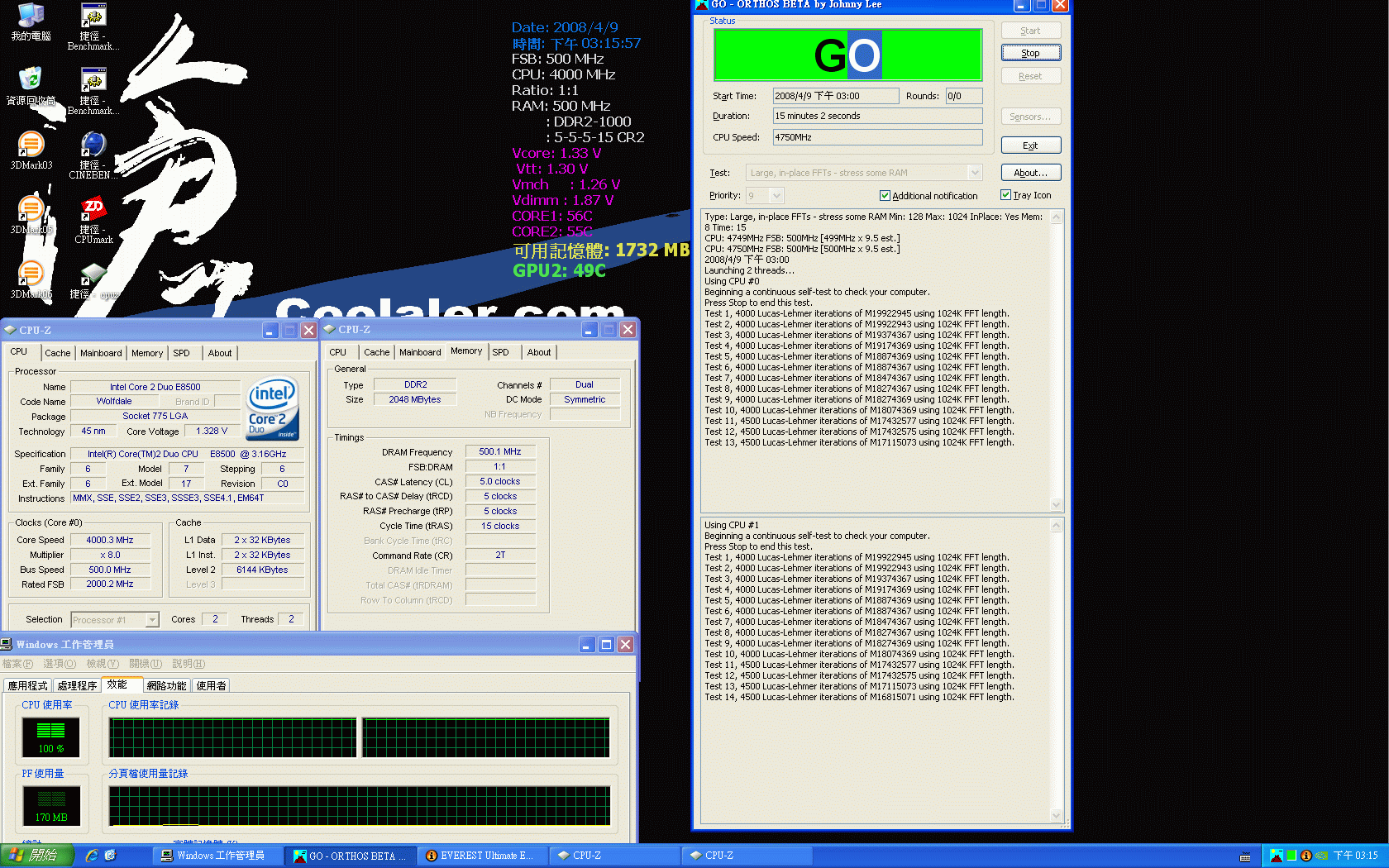Switch to 使用者 tab in Task Manager

point(211,686)
